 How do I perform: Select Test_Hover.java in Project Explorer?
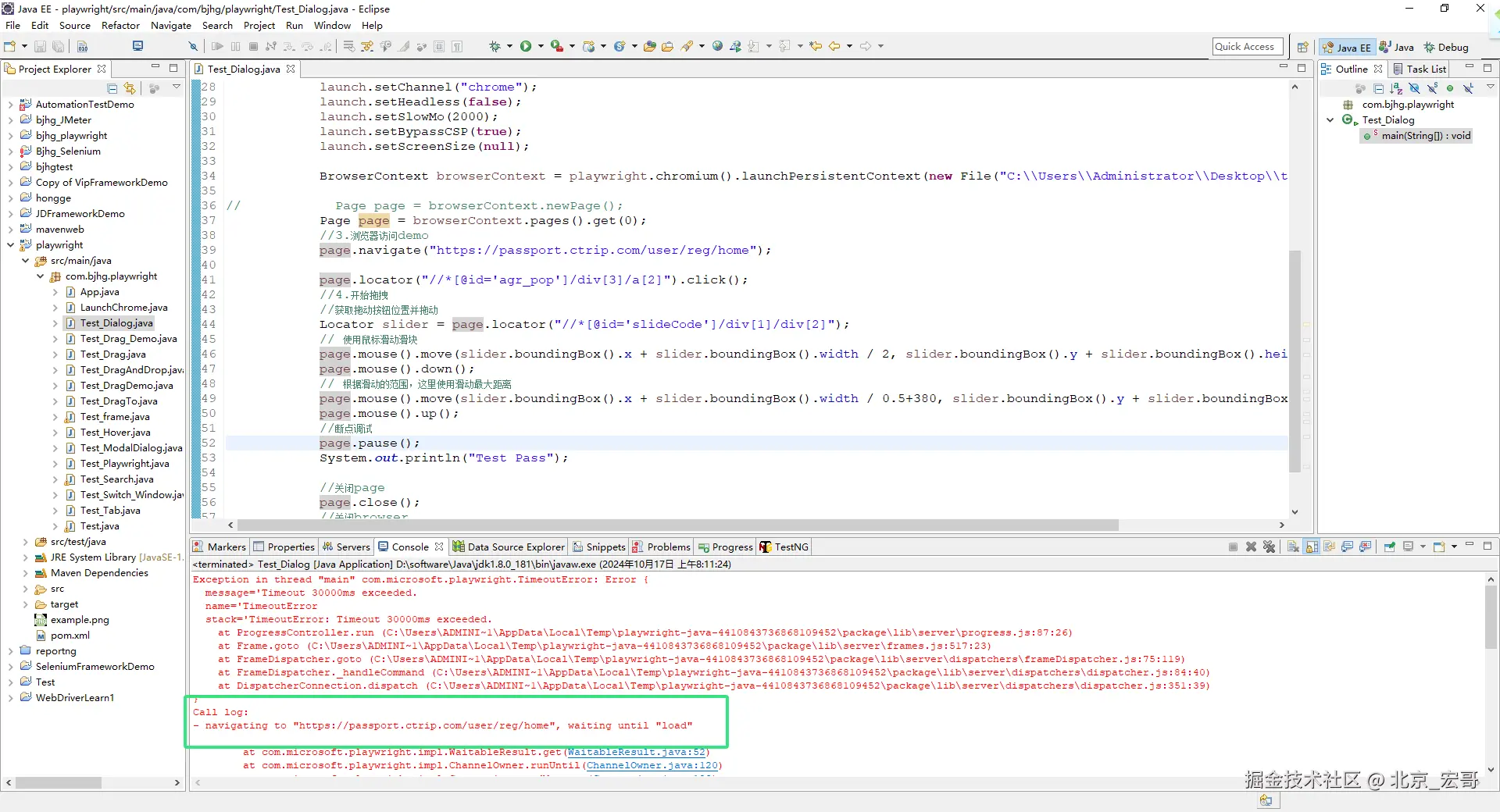115,433
